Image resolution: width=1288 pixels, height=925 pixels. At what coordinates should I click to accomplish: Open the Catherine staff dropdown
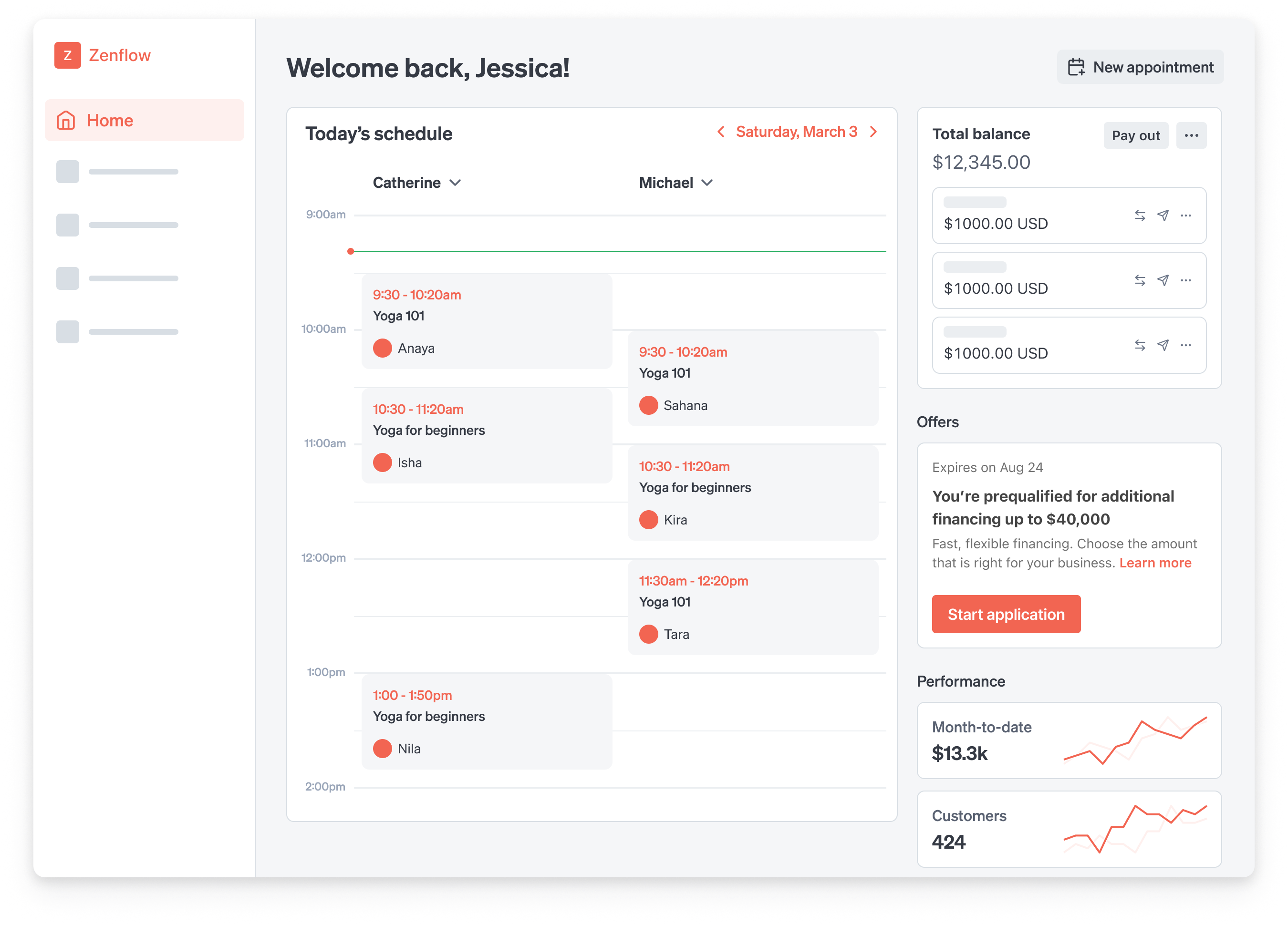click(417, 183)
